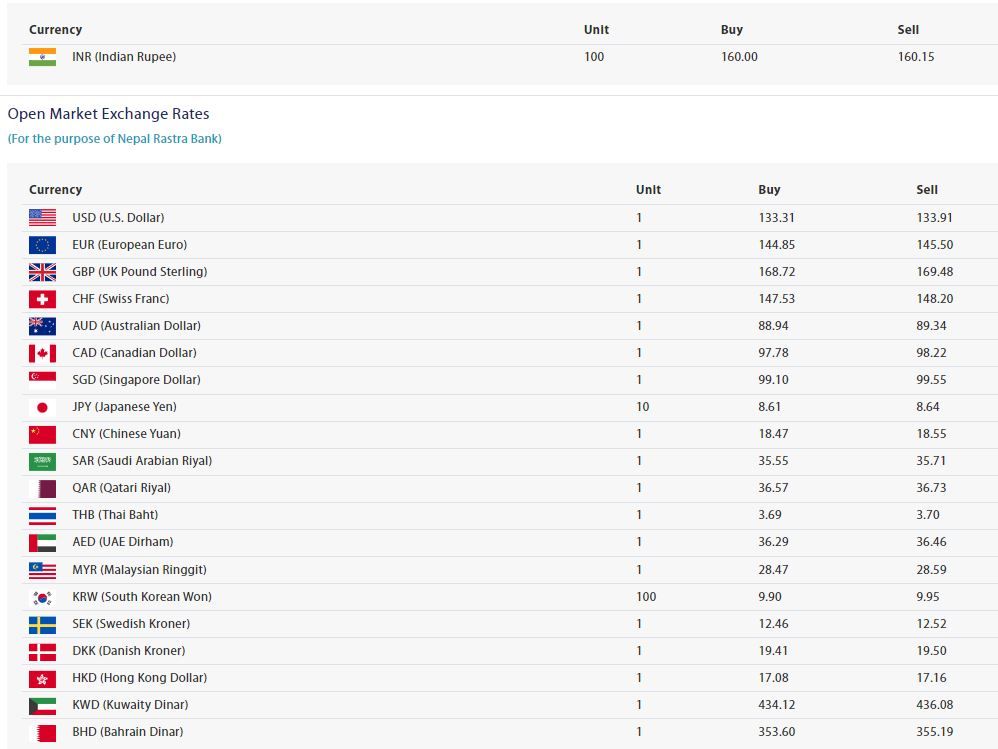Click the European Union flag icon

pyautogui.click(x=42, y=244)
